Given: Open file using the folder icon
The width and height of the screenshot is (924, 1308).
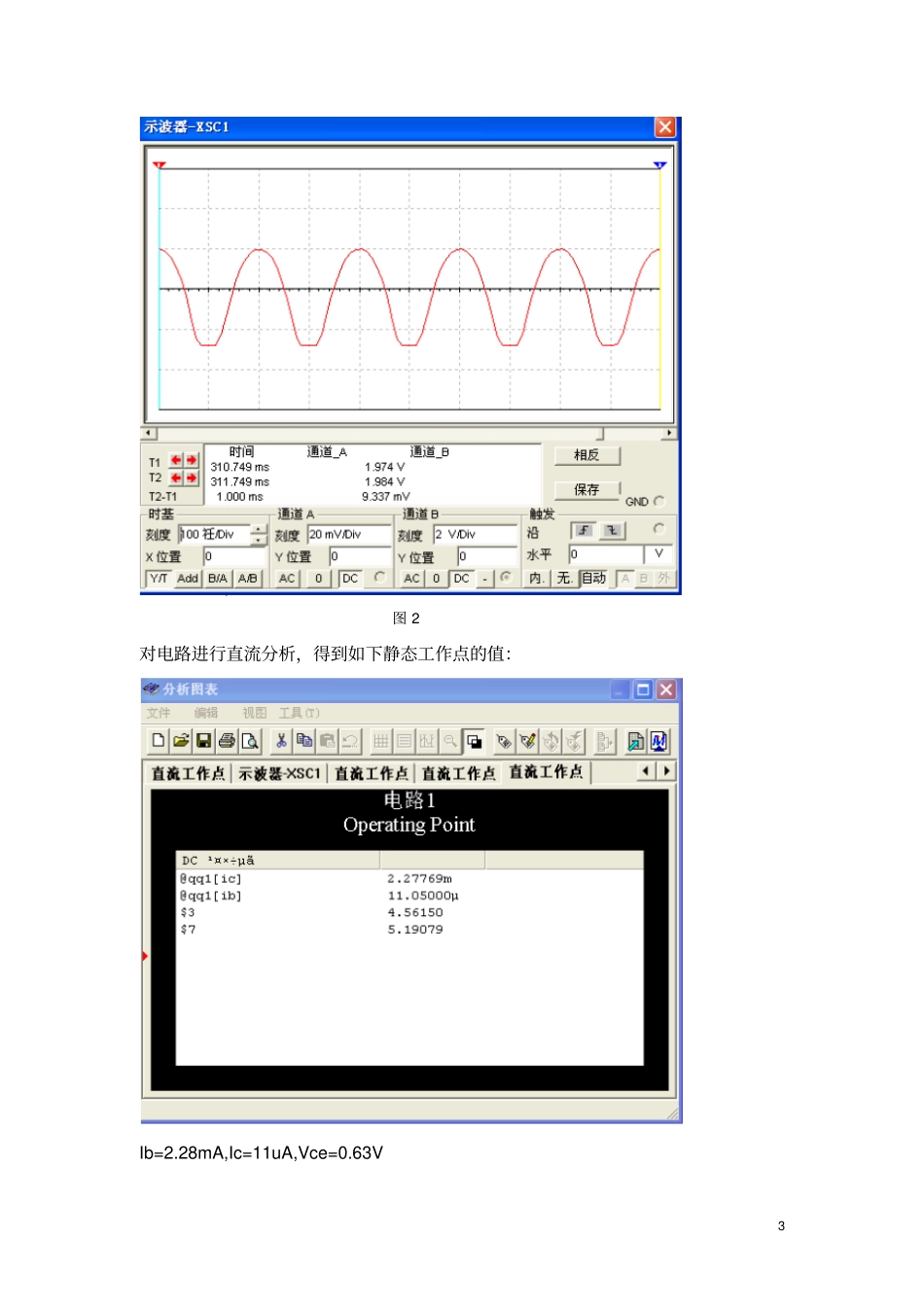Looking at the screenshot, I should click(x=181, y=741).
